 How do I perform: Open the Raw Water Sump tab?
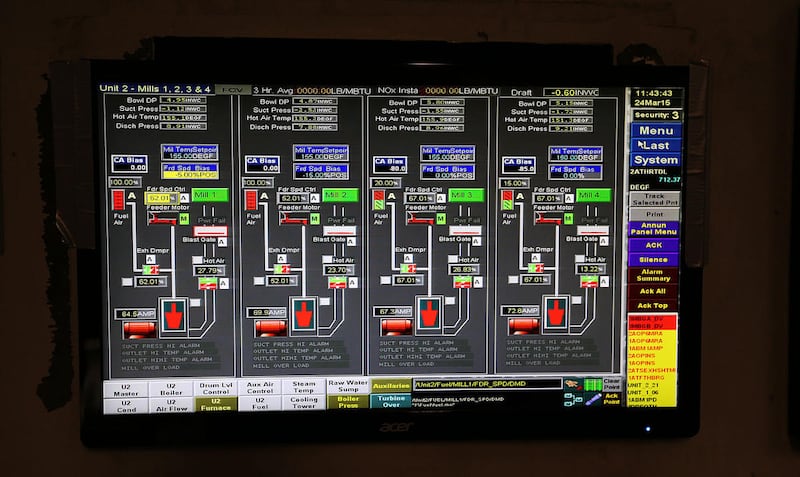point(347,387)
